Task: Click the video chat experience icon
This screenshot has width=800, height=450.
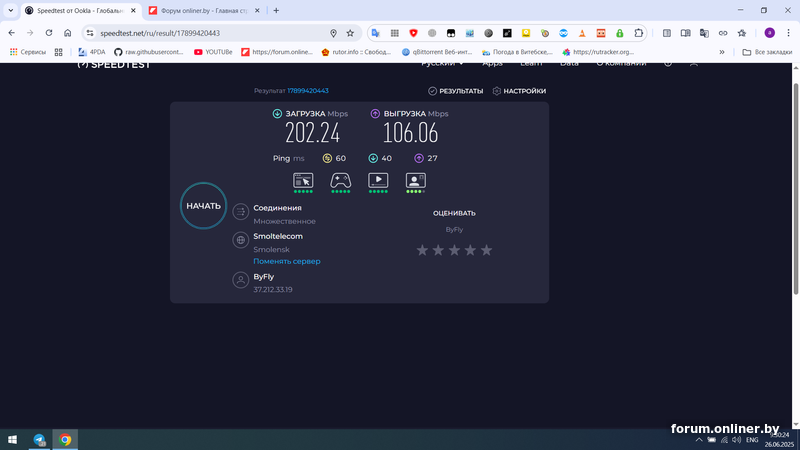Action: click(x=415, y=180)
